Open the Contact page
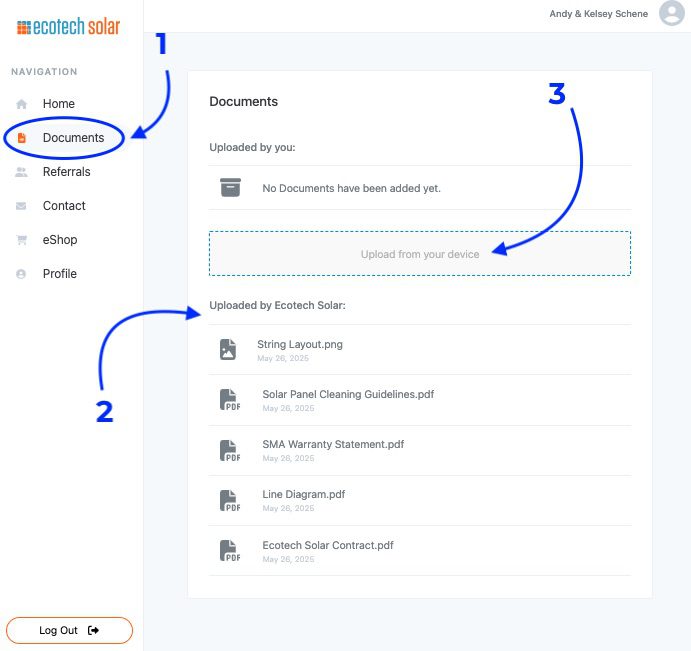Screen dimensions: 691x651 64,206
